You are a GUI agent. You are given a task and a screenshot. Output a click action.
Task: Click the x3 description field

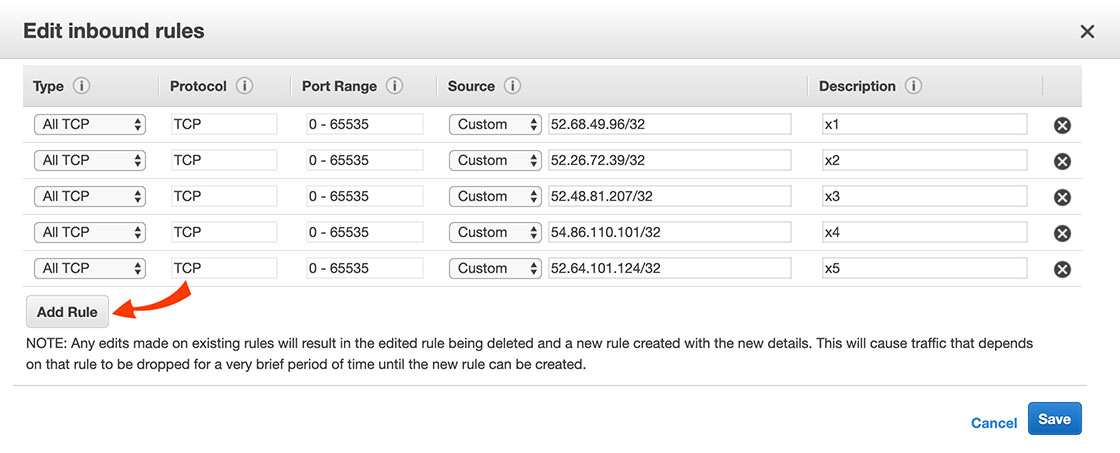924,196
